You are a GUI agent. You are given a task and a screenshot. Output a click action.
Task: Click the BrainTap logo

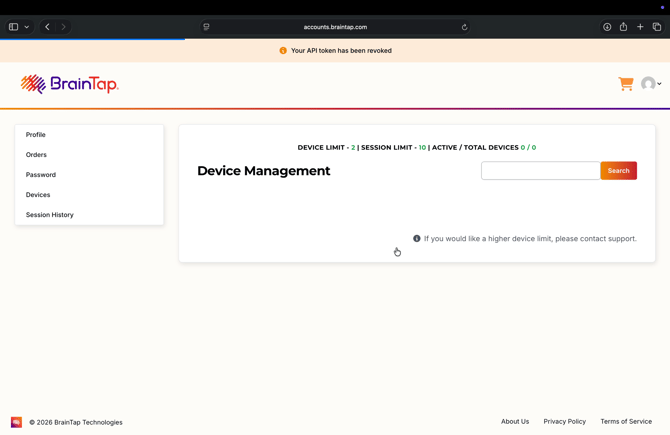coord(70,84)
